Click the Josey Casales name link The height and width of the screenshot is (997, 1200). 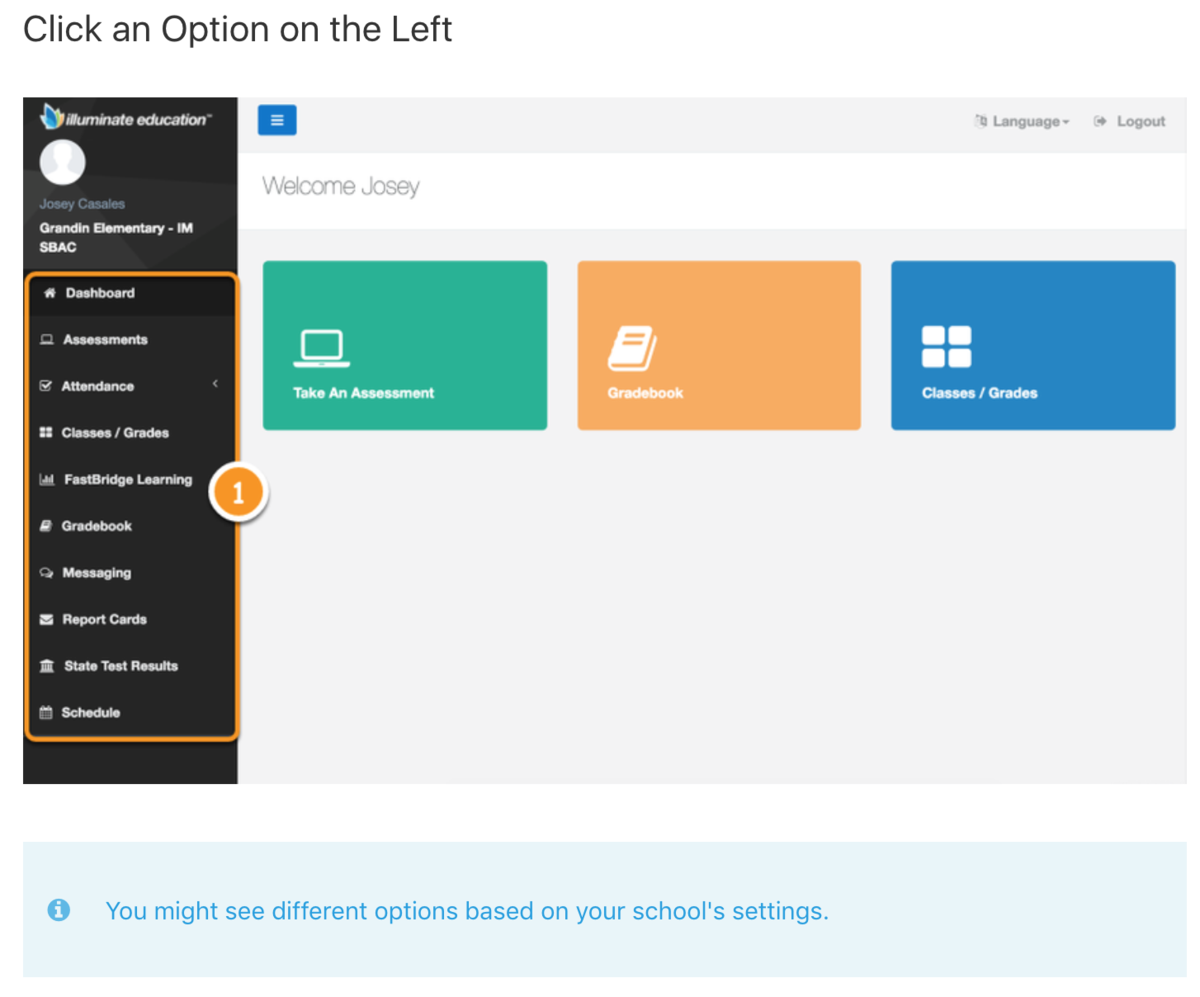click(x=82, y=204)
